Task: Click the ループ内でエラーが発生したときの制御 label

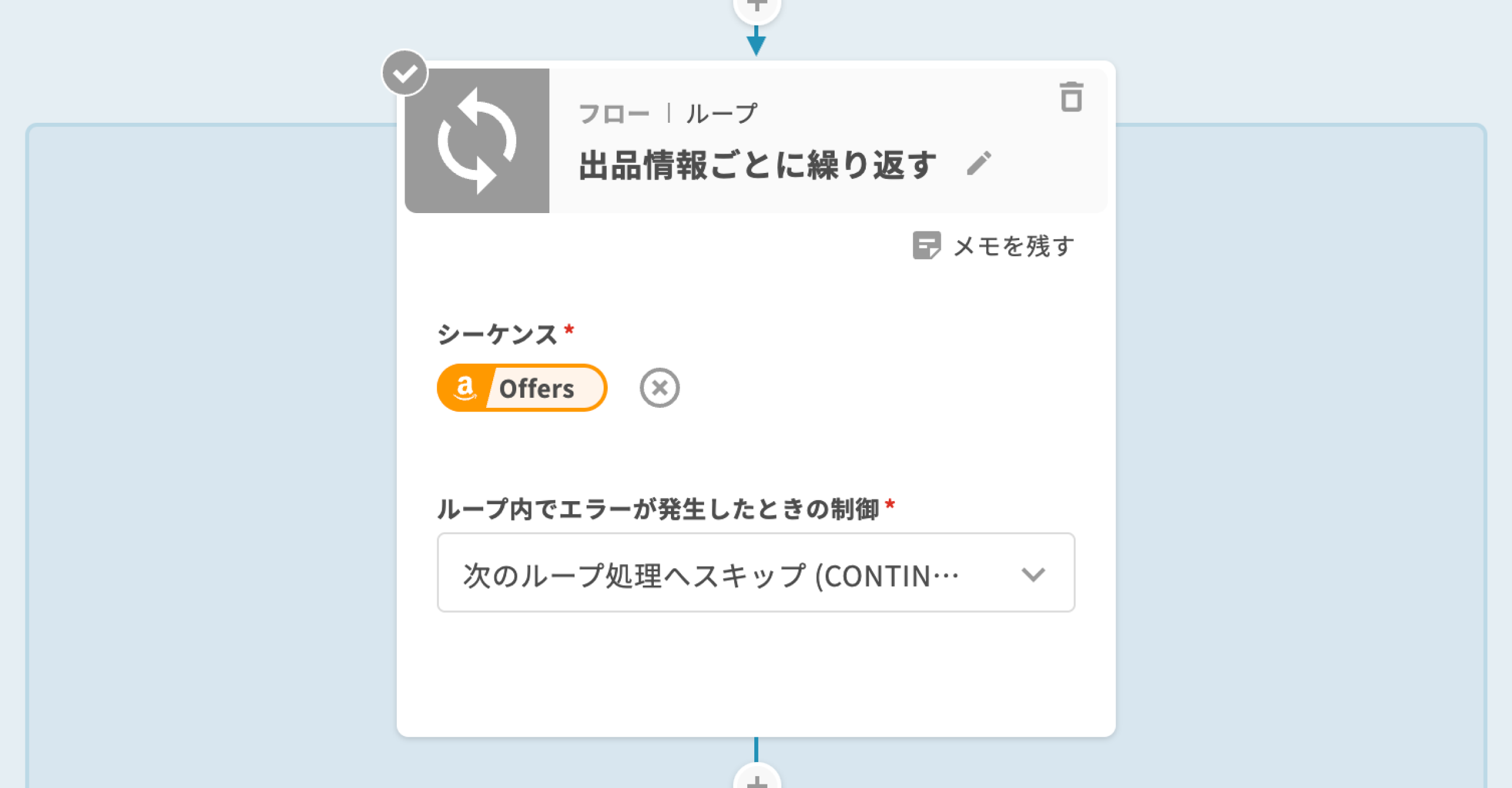Action: [658, 509]
